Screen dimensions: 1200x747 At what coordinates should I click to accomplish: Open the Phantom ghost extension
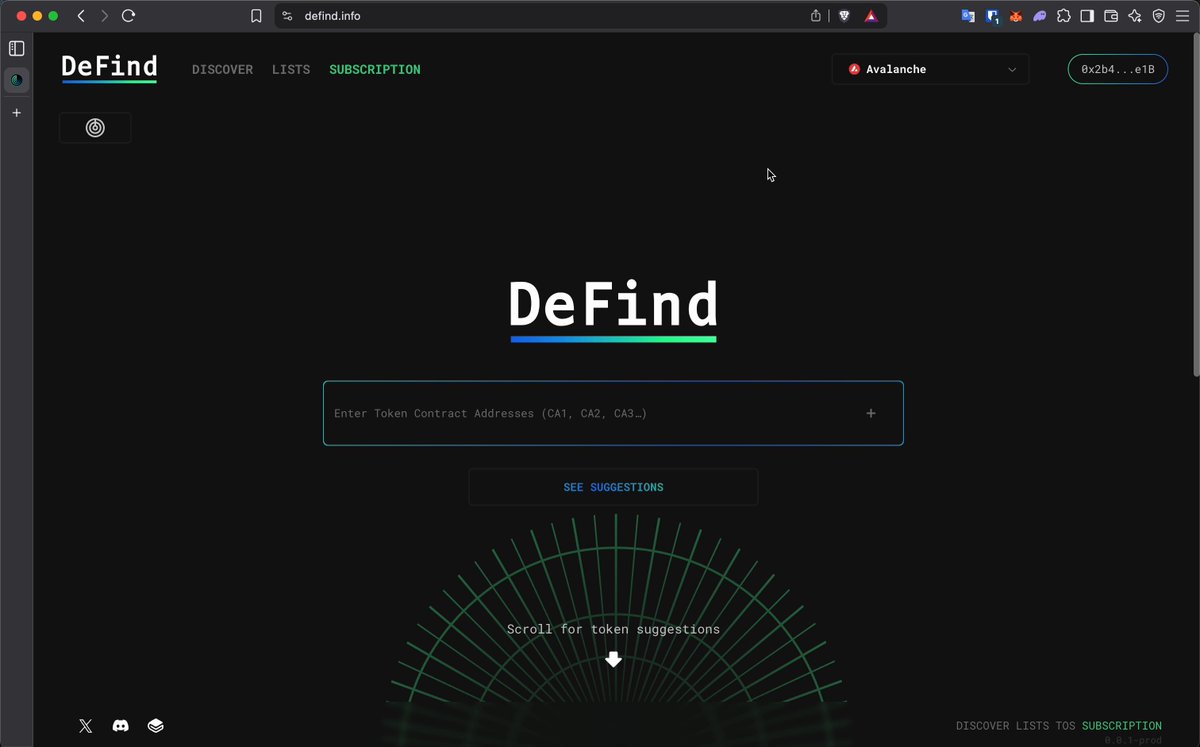(1040, 16)
